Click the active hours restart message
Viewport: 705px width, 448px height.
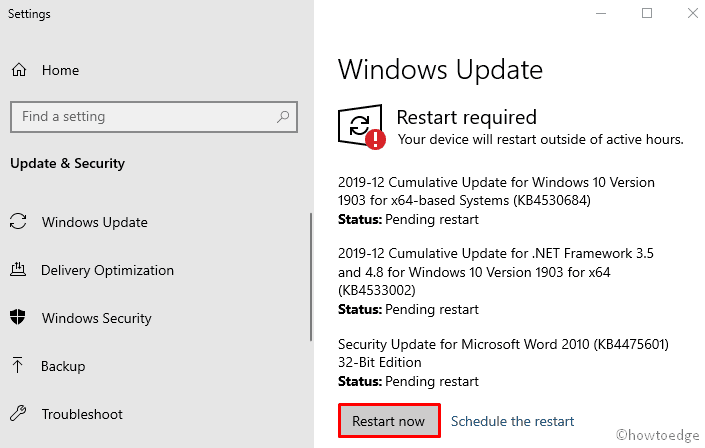(x=540, y=139)
